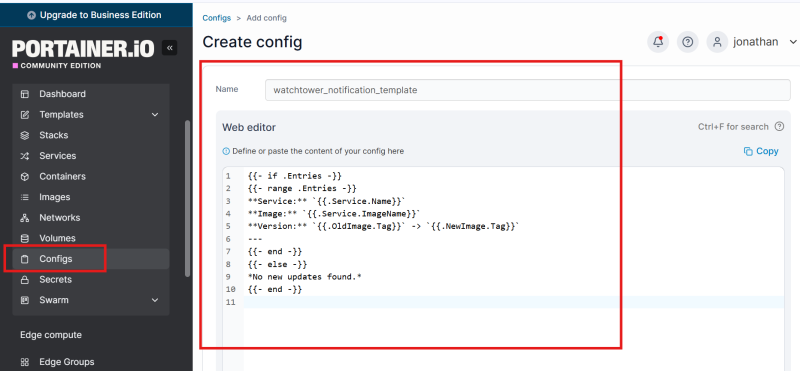Select Secrets in the sidebar

point(91,280)
